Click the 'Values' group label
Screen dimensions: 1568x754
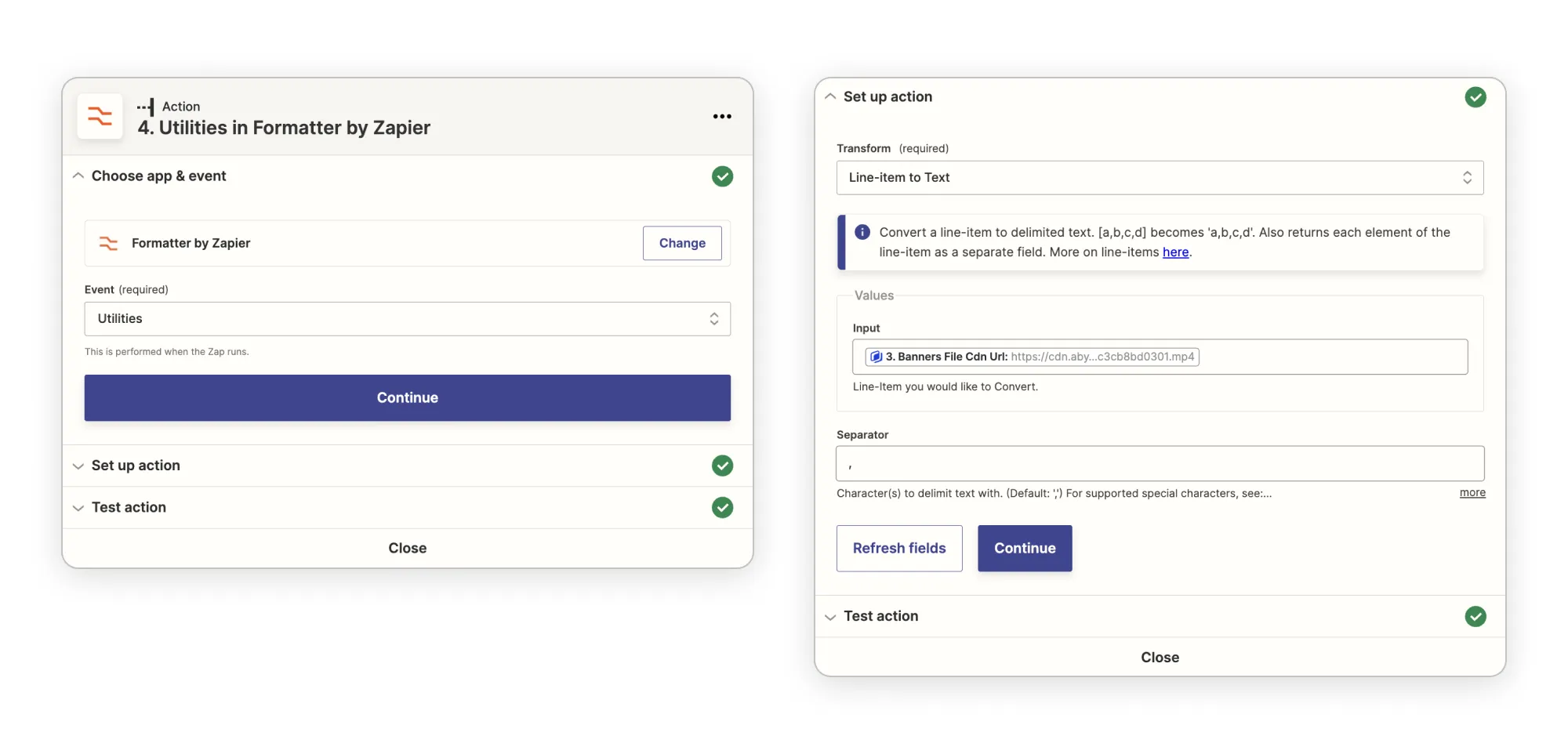pos(874,295)
